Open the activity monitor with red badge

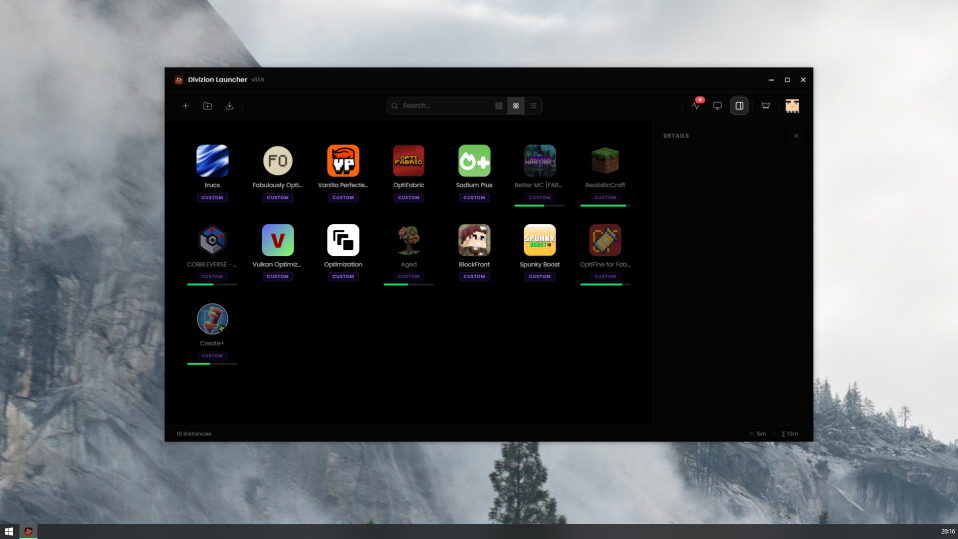[x=695, y=106]
